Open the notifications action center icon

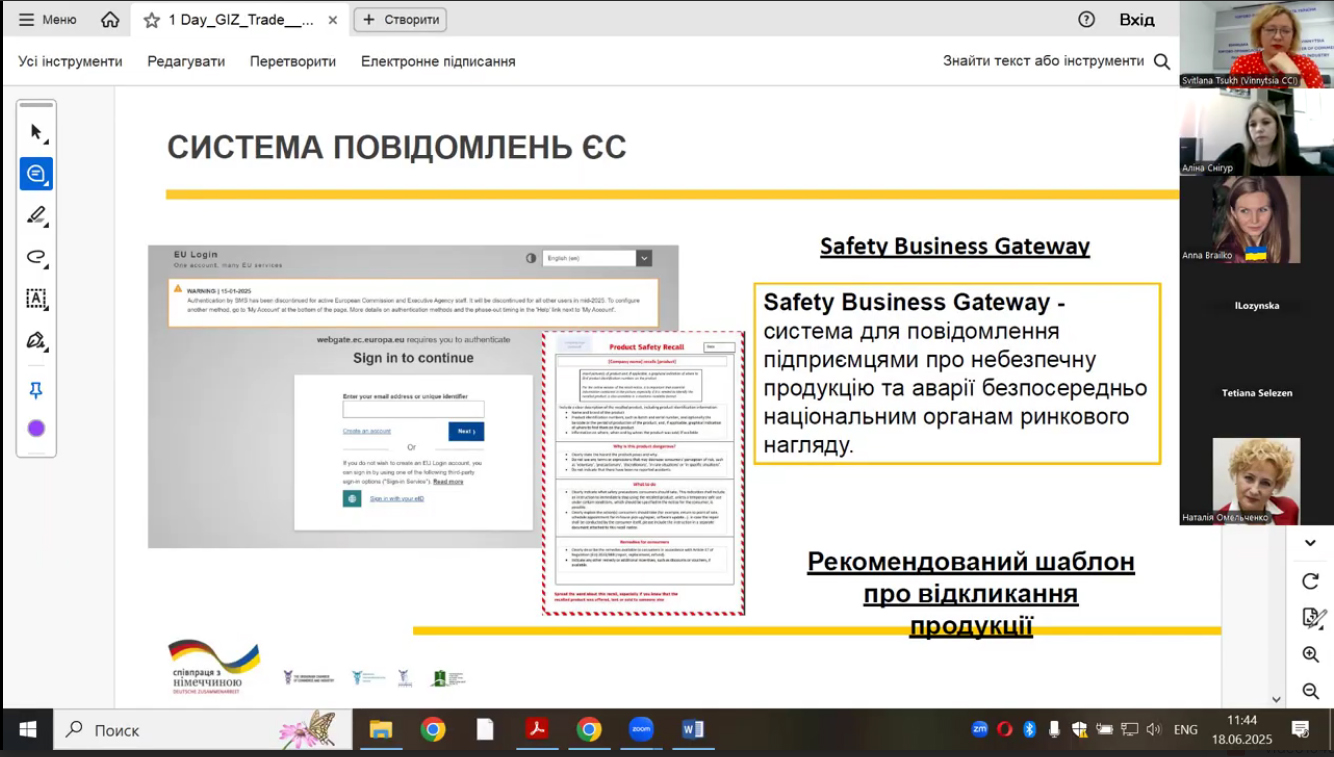[x=1301, y=729]
